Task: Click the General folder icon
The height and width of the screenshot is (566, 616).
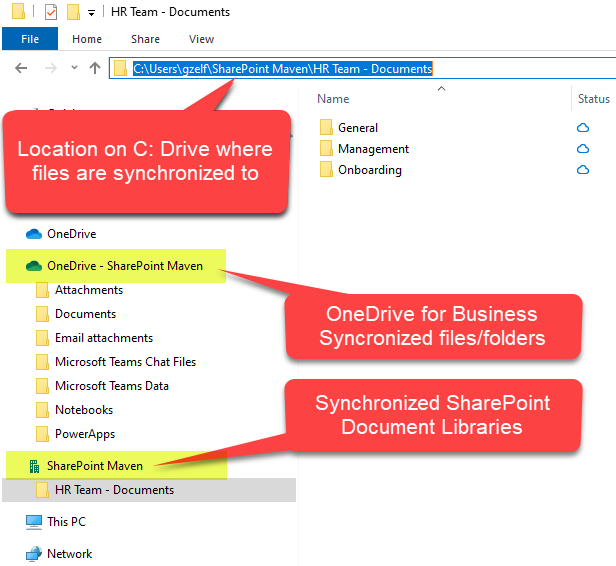Action: [326, 127]
